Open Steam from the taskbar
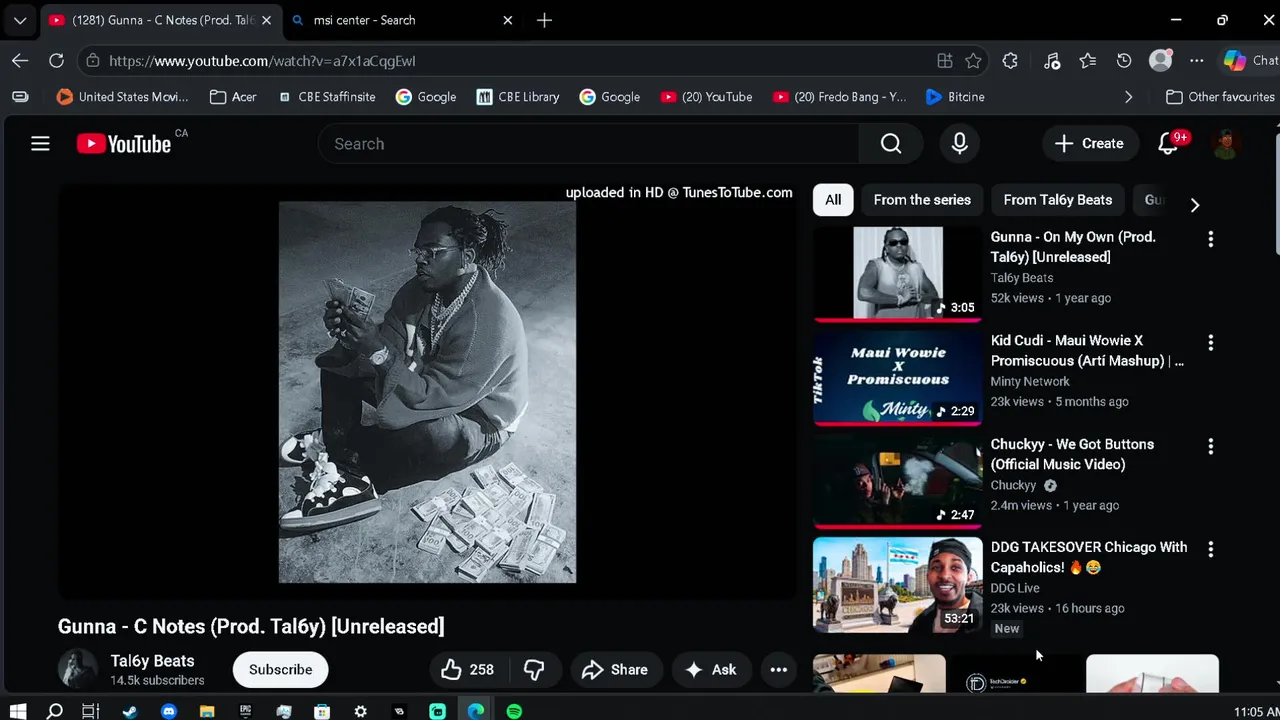The height and width of the screenshot is (720, 1280). (x=129, y=711)
